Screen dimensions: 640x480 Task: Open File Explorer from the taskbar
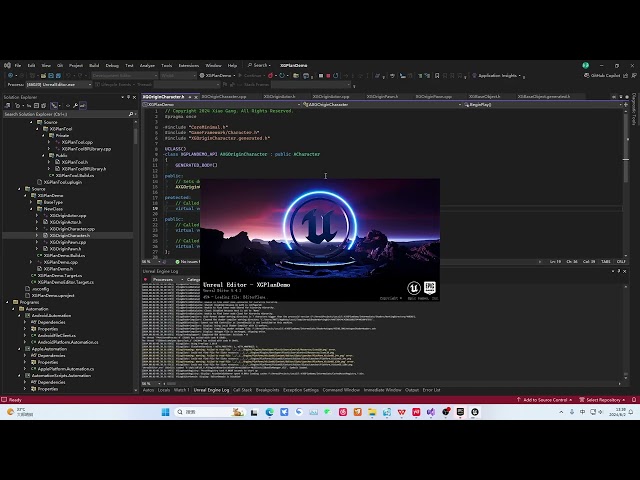(x=372, y=412)
